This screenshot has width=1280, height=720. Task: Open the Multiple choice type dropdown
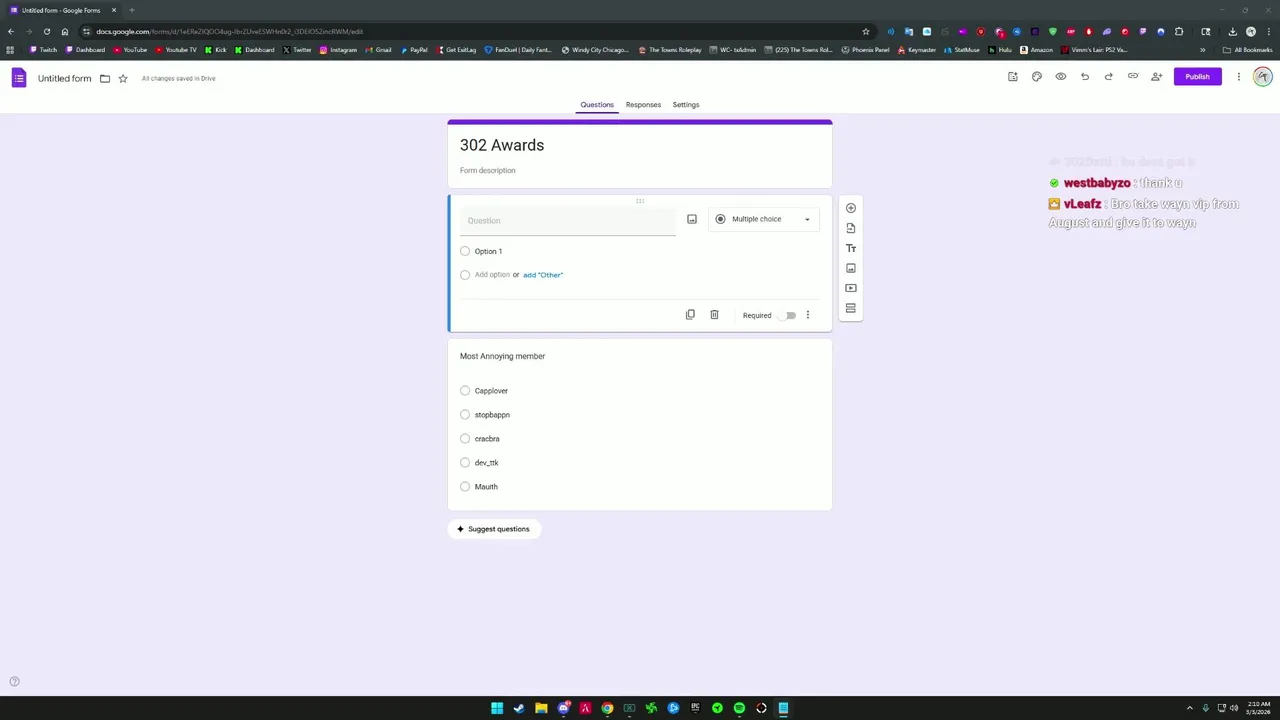[764, 219]
